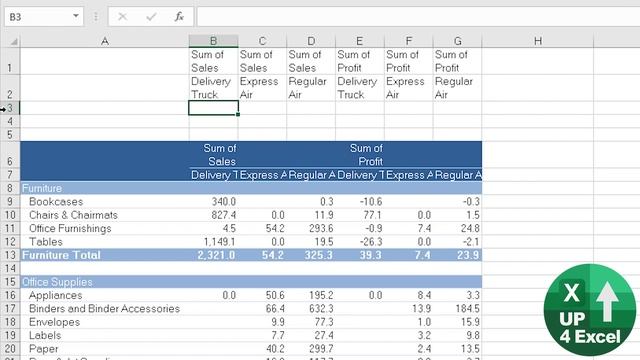Click the Enter checkmark icon in formula bar

pos(151,17)
